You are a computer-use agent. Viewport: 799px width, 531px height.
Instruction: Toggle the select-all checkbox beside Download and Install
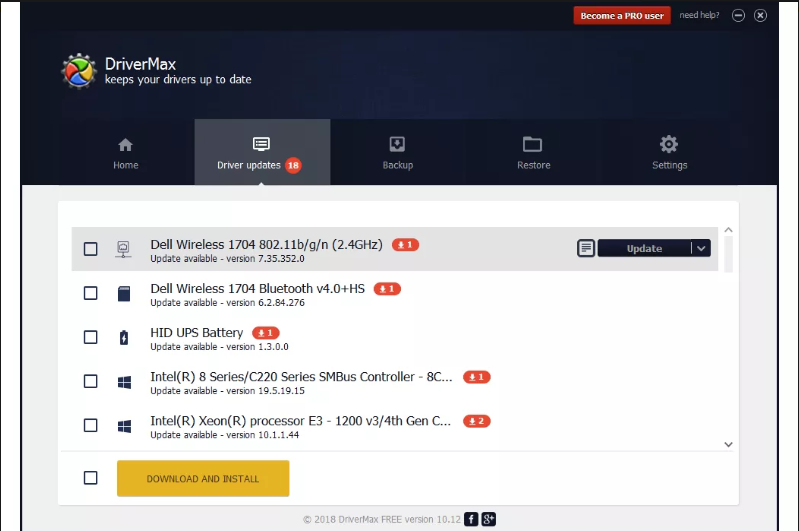[91, 477]
